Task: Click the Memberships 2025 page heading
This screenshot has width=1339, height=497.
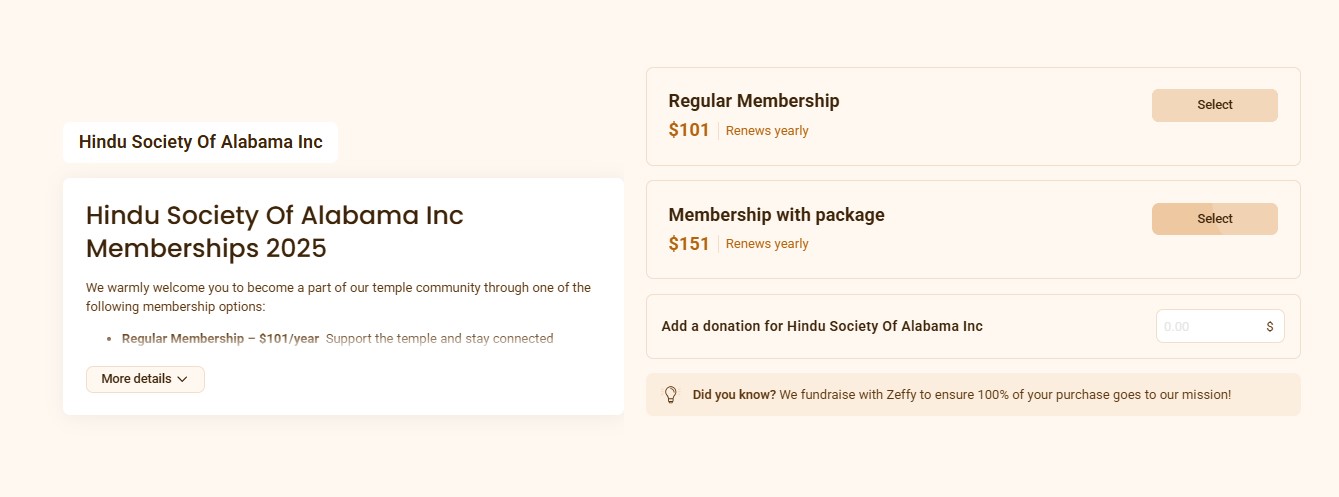Action: (275, 231)
